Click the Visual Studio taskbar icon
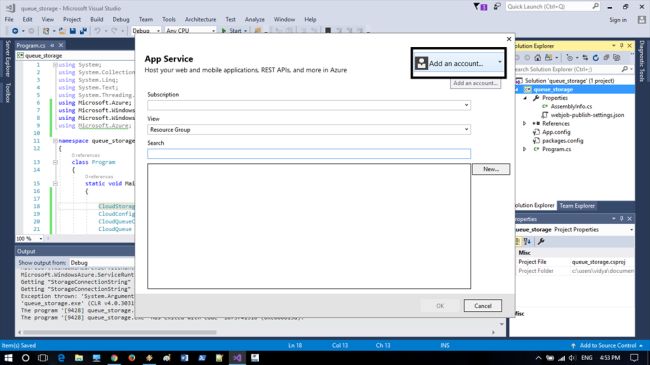This screenshot has width=650, height=365. pyautogui.click(x=237, y=358)
